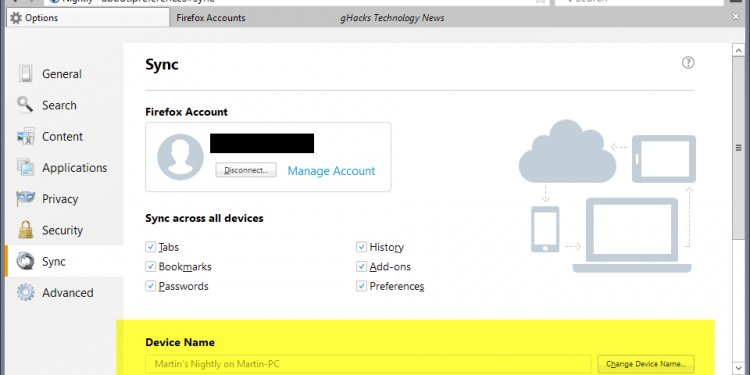The image size is (750, 375).
Task: Click the account avatar picture
Action: pyautogui.click(x=180, y=157)
